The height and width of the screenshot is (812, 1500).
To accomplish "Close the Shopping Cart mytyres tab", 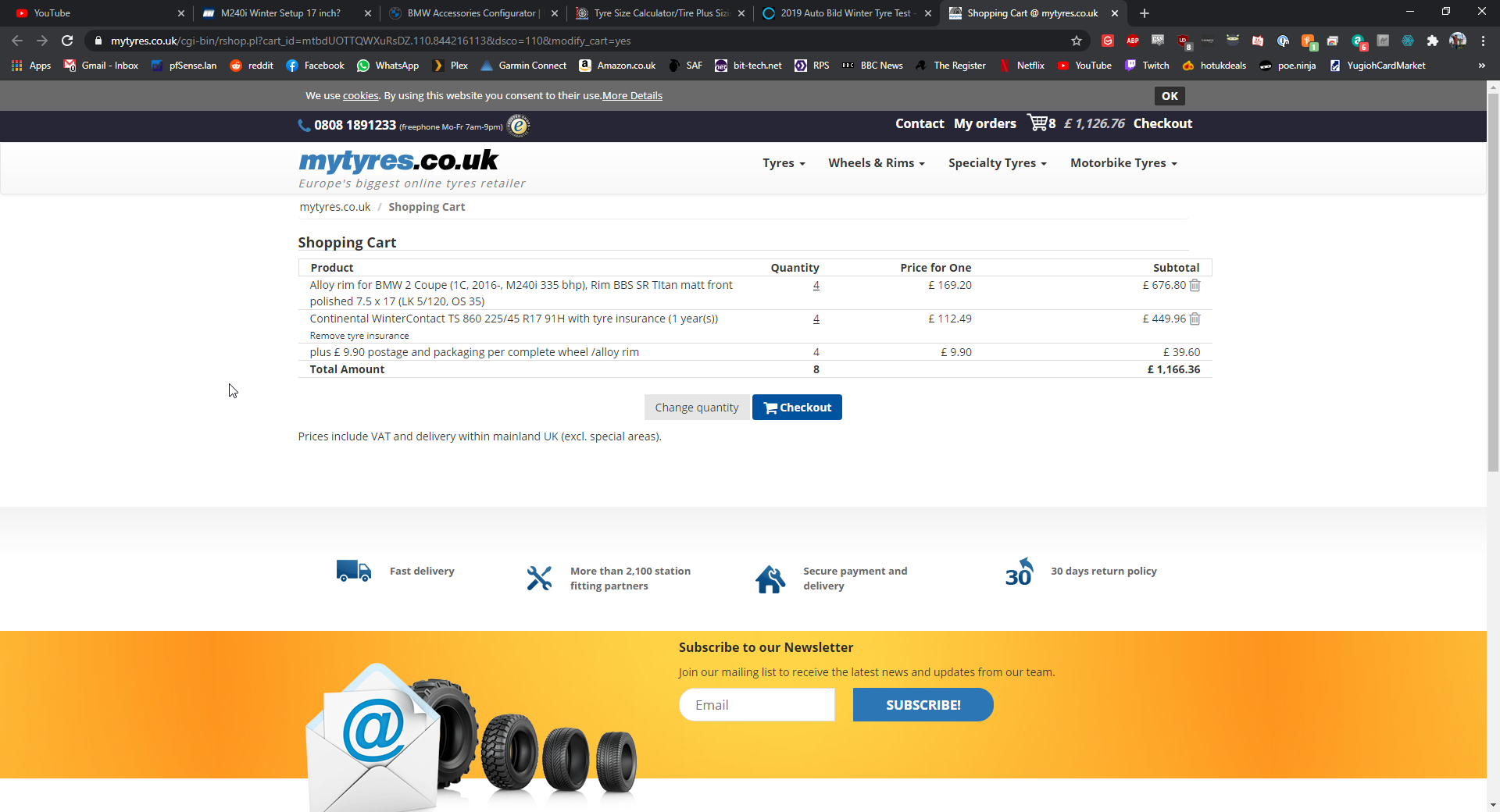I will [1115, 13].
